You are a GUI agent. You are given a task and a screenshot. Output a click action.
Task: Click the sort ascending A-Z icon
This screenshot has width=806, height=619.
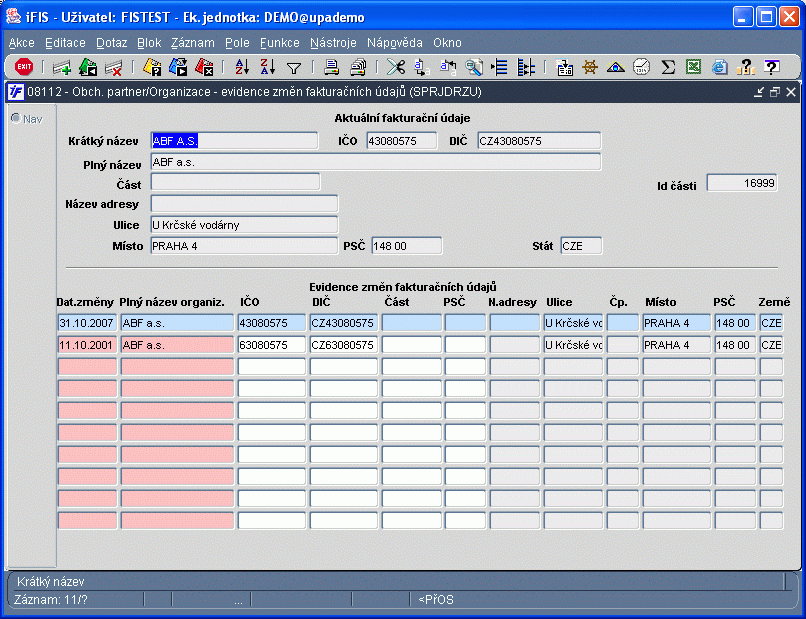coord(242,67)
